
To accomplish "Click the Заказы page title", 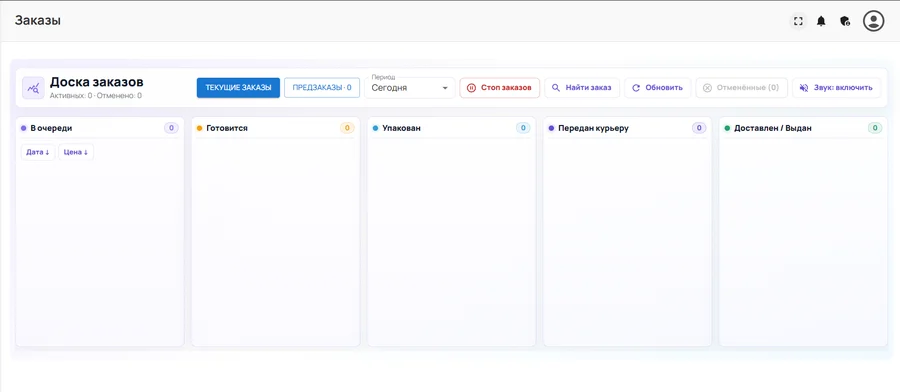I will point(38,21).
